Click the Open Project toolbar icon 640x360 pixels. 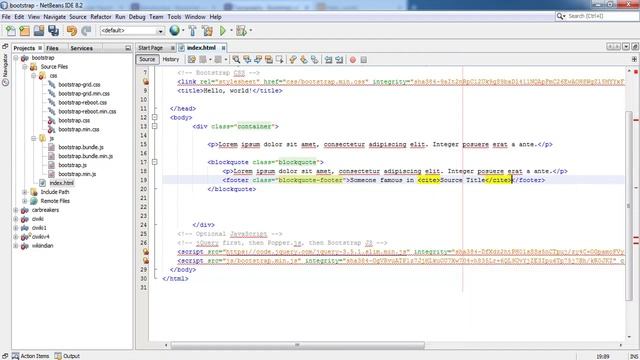pyautogui.click(x=39, y=31)
